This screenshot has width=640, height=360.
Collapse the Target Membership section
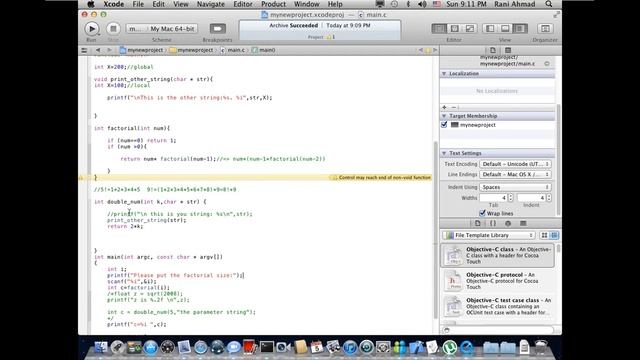[x=444, y=116]
